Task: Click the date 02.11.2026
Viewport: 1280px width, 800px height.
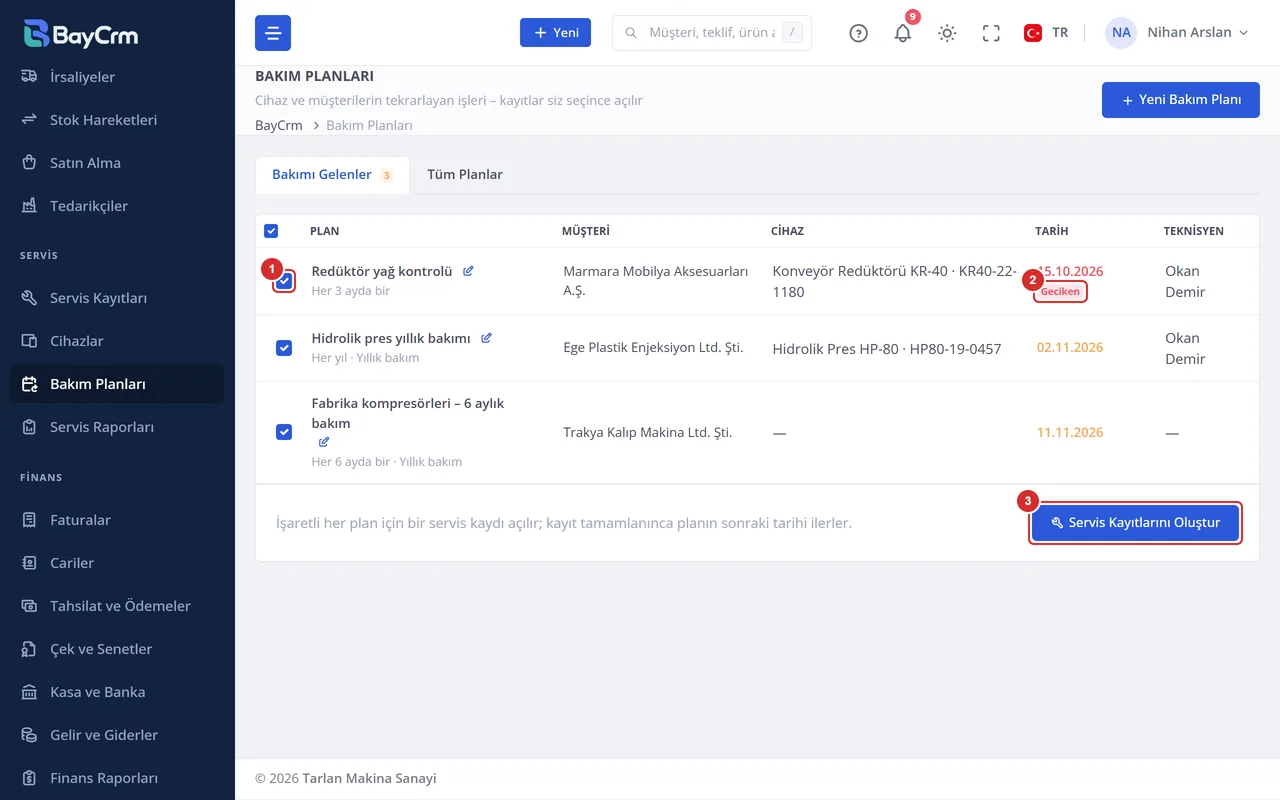Action: tap(1070, 348)
